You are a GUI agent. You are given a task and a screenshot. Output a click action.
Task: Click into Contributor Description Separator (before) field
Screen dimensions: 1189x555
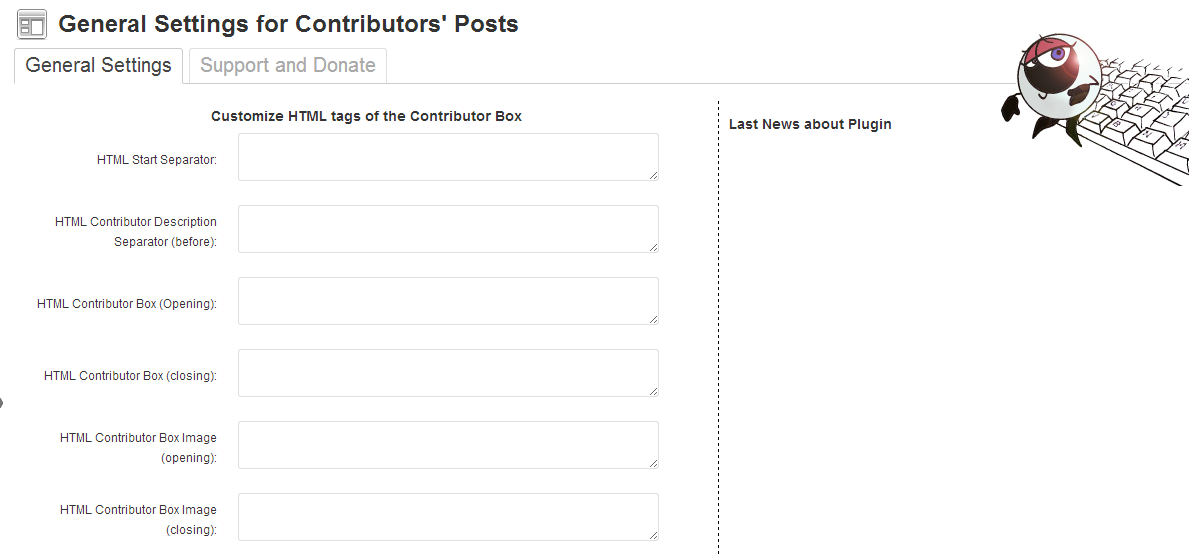(x=447, y=229)
